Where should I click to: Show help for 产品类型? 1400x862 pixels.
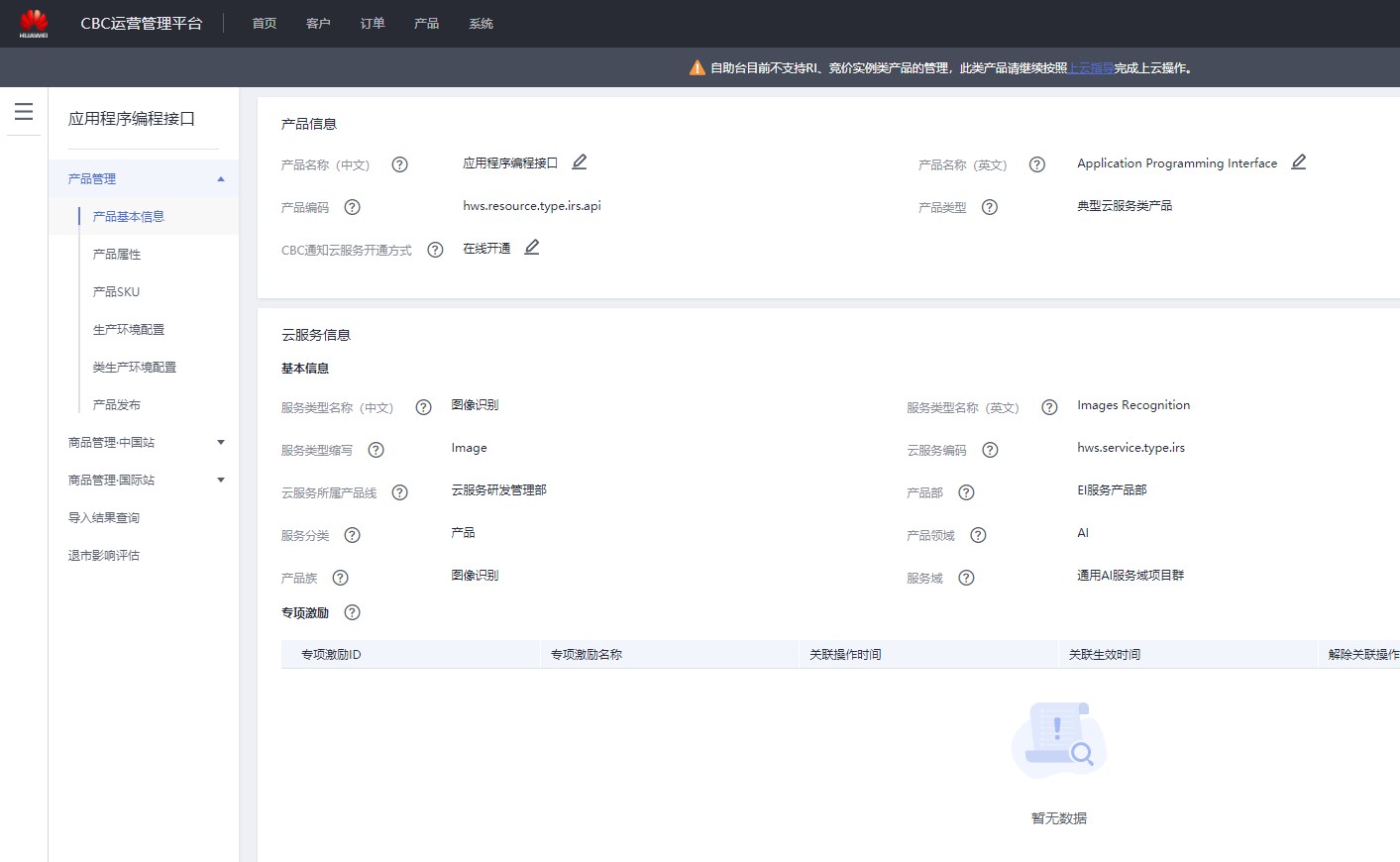[990, 207]
